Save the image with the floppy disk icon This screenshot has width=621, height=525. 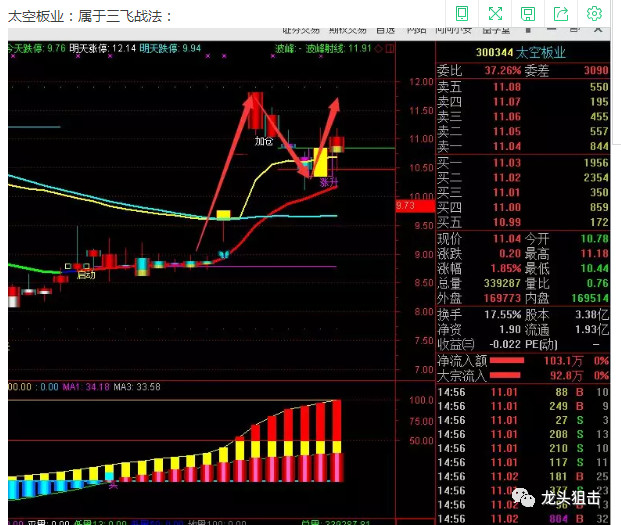pyautogui.click(x=528, y=13)
